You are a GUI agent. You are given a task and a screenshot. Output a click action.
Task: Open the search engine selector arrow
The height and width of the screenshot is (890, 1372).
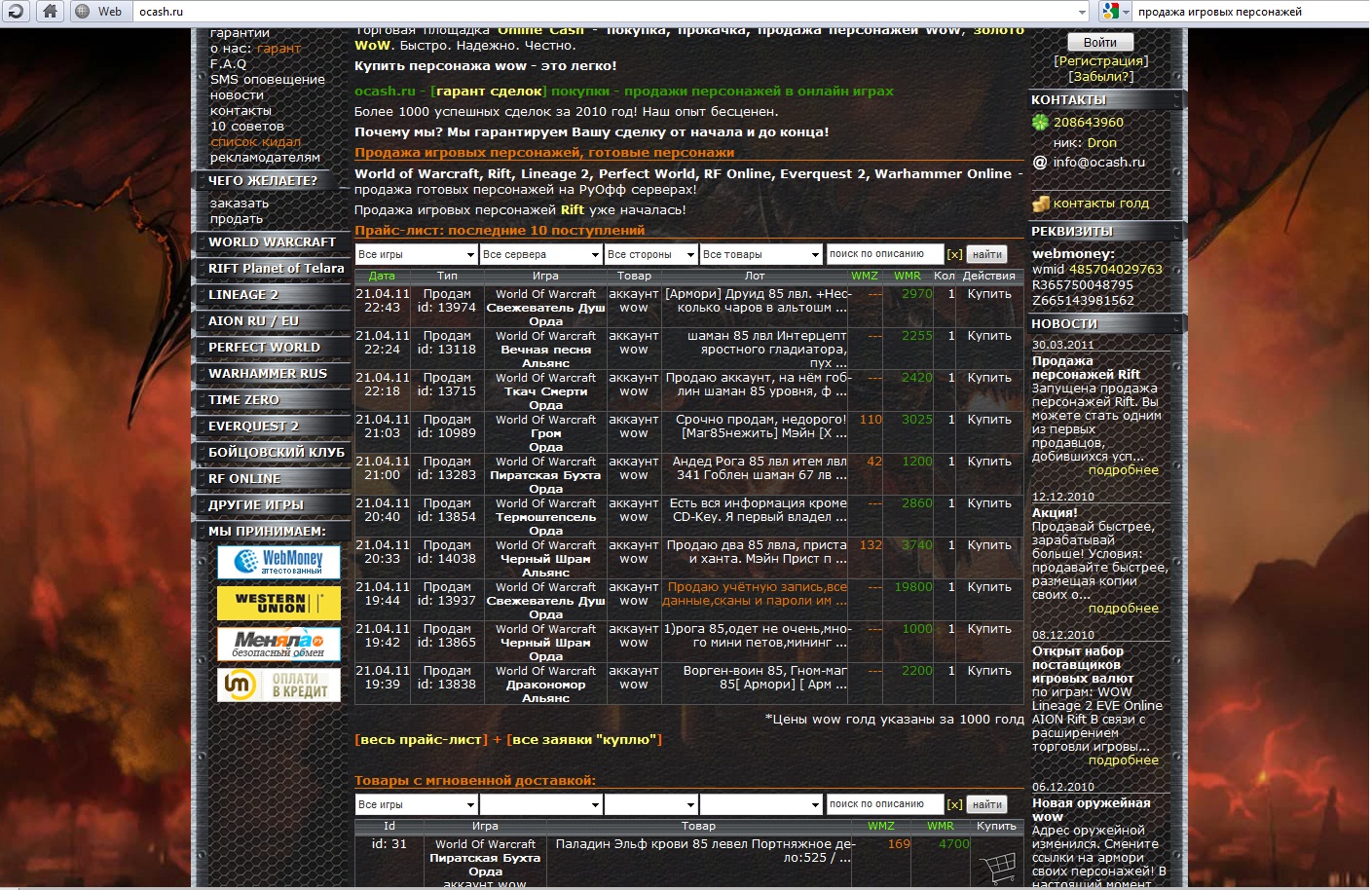pos(1126,12)
